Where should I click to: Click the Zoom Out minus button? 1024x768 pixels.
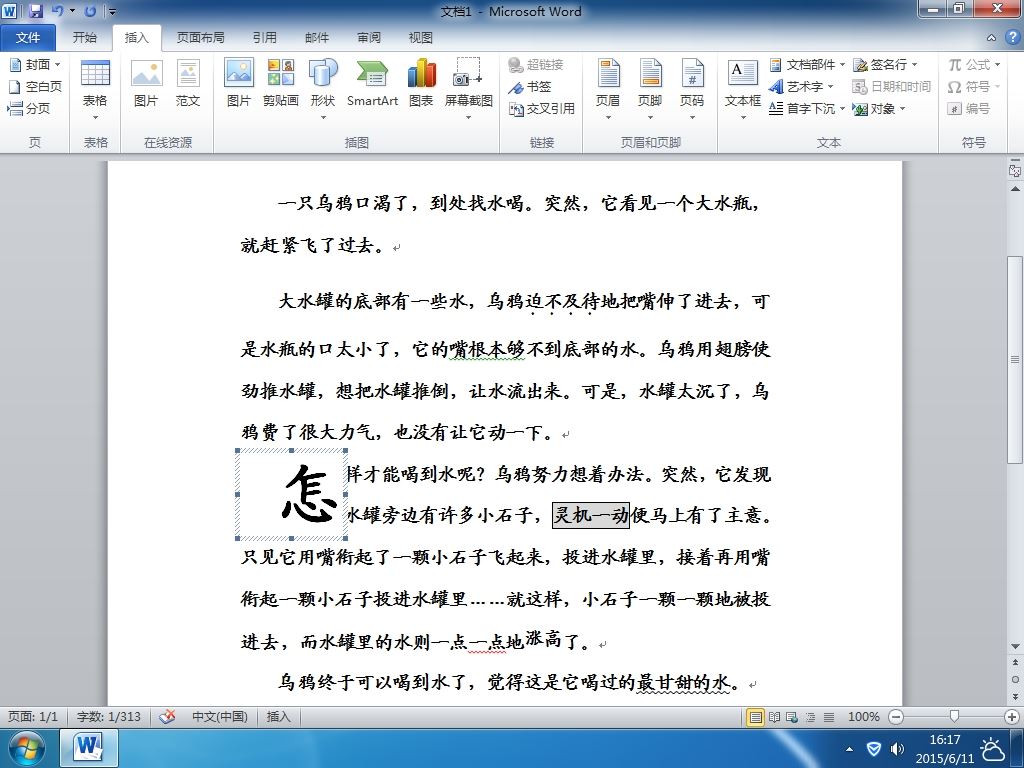point(897,717)
